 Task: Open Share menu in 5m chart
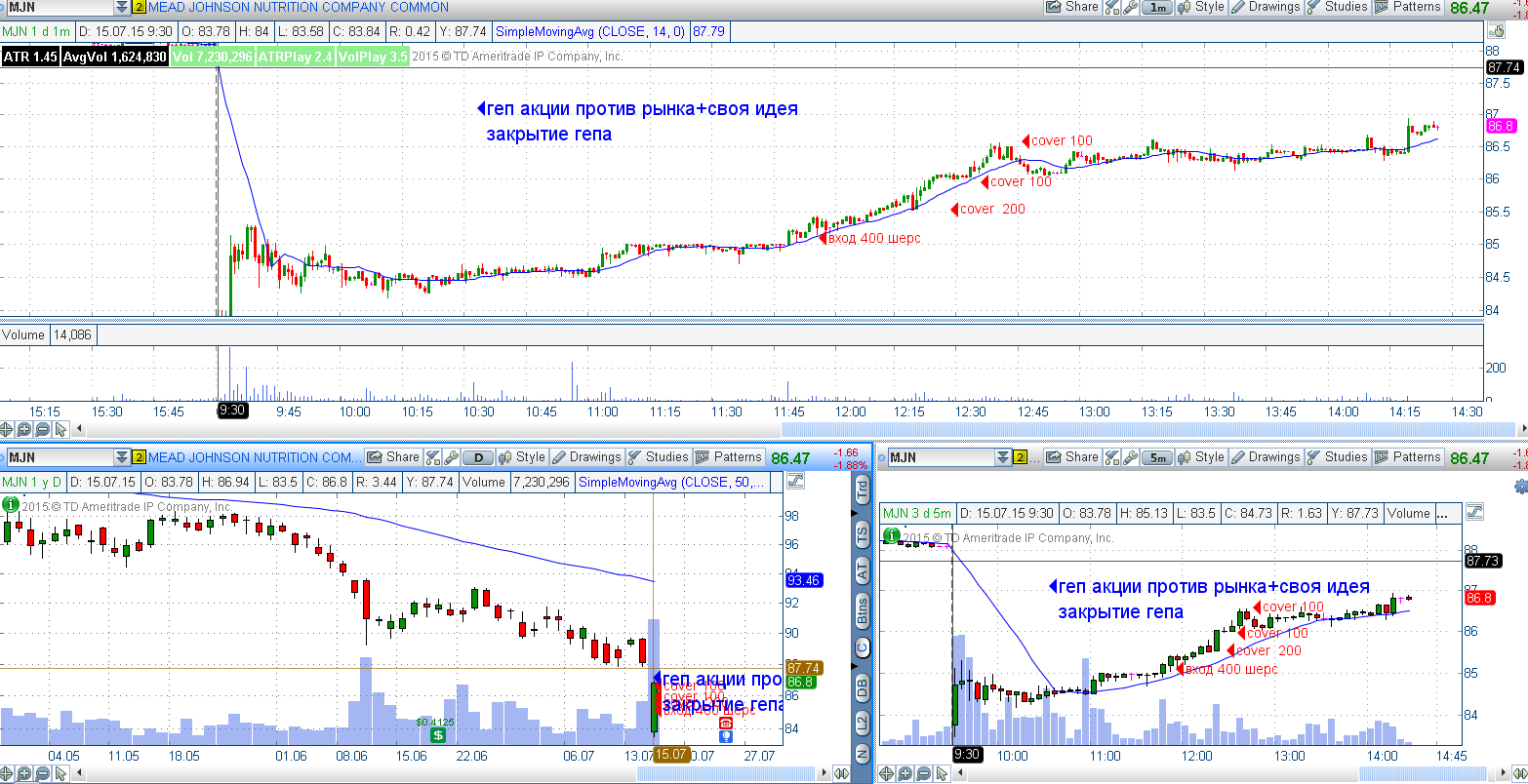tap(1072, 456)
